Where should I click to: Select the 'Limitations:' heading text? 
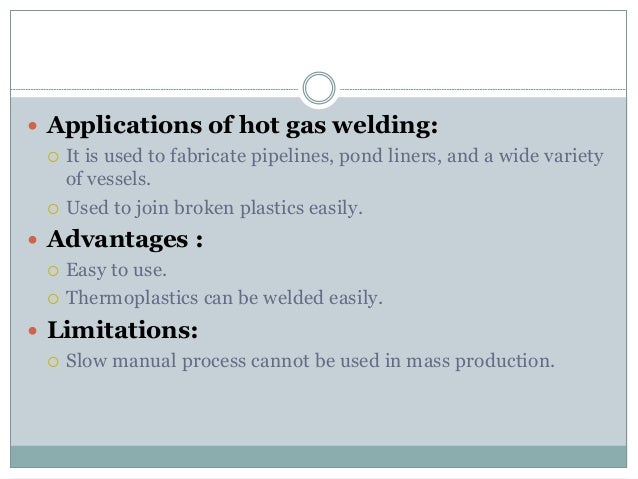click(122, 330)
